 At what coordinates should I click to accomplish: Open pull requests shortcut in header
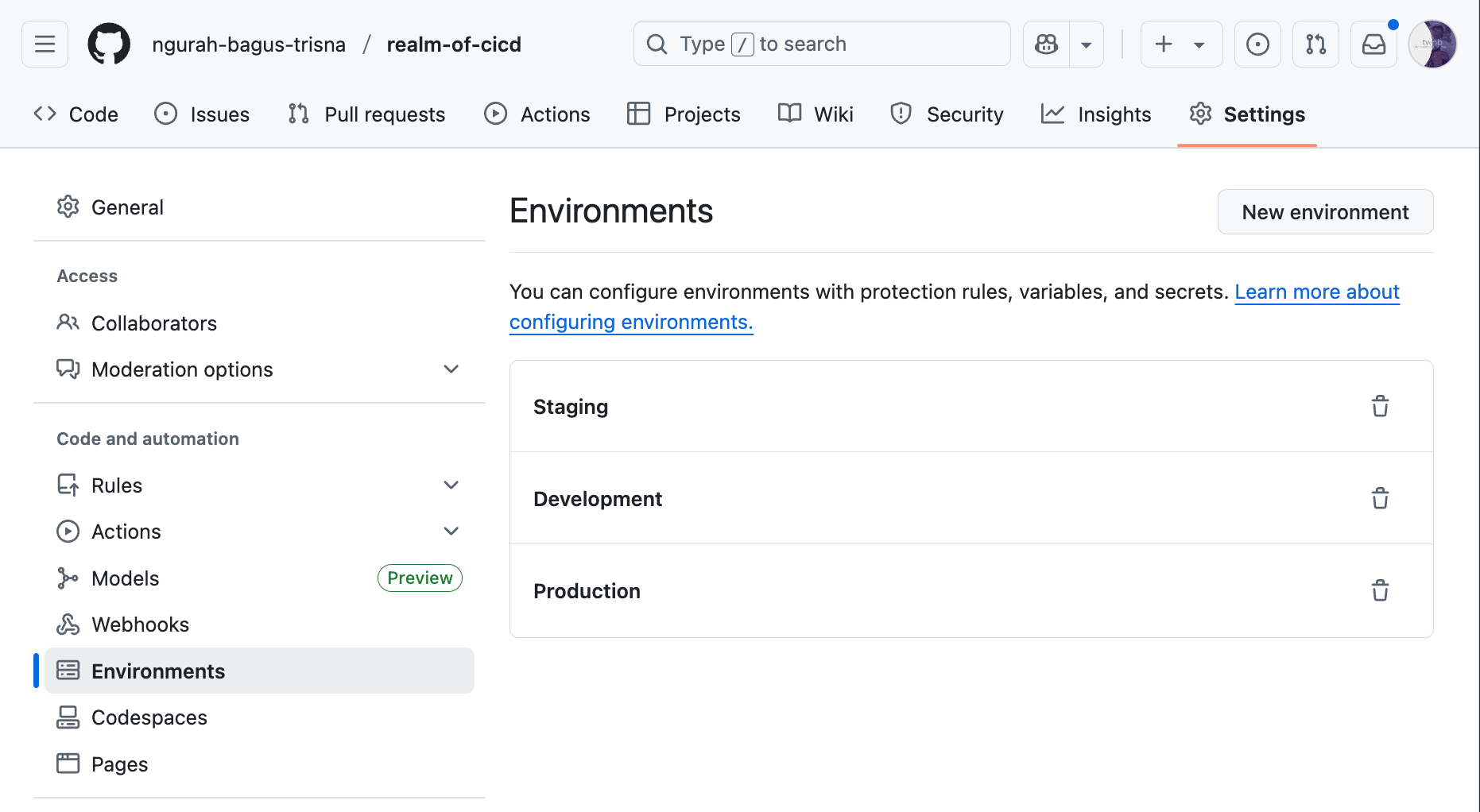coord(1315,44)
